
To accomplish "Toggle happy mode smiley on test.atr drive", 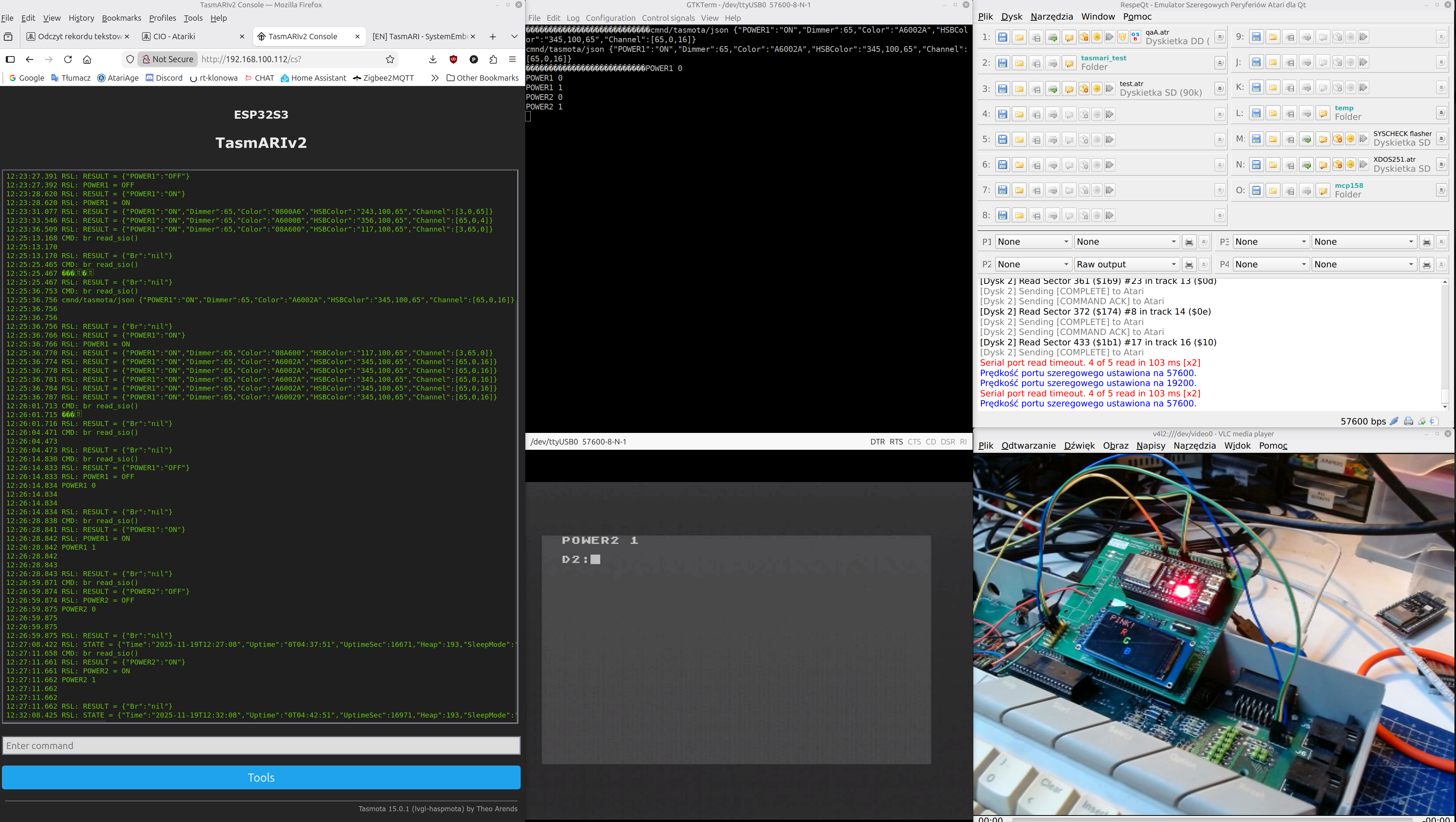I will pyautogui.click(x=1097, y=89).
